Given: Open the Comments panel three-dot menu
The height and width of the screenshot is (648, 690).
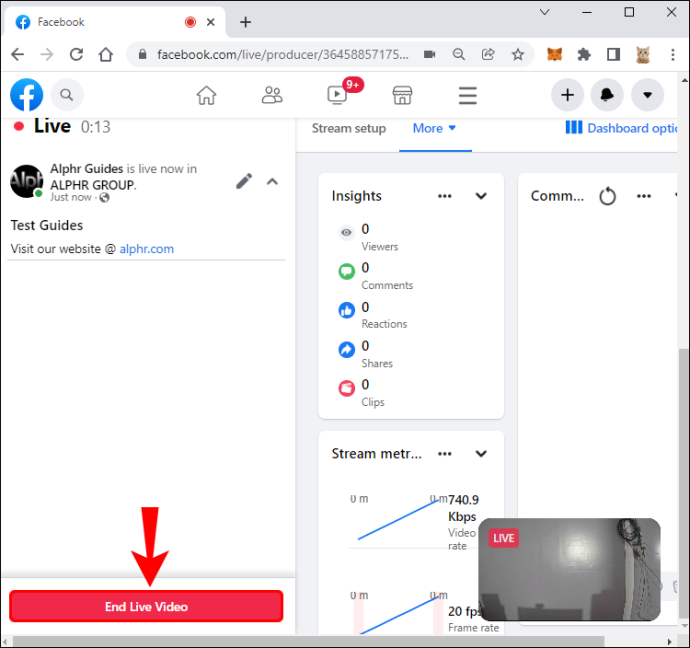Looking at the screenshot, I should click(x=643, y=196).
